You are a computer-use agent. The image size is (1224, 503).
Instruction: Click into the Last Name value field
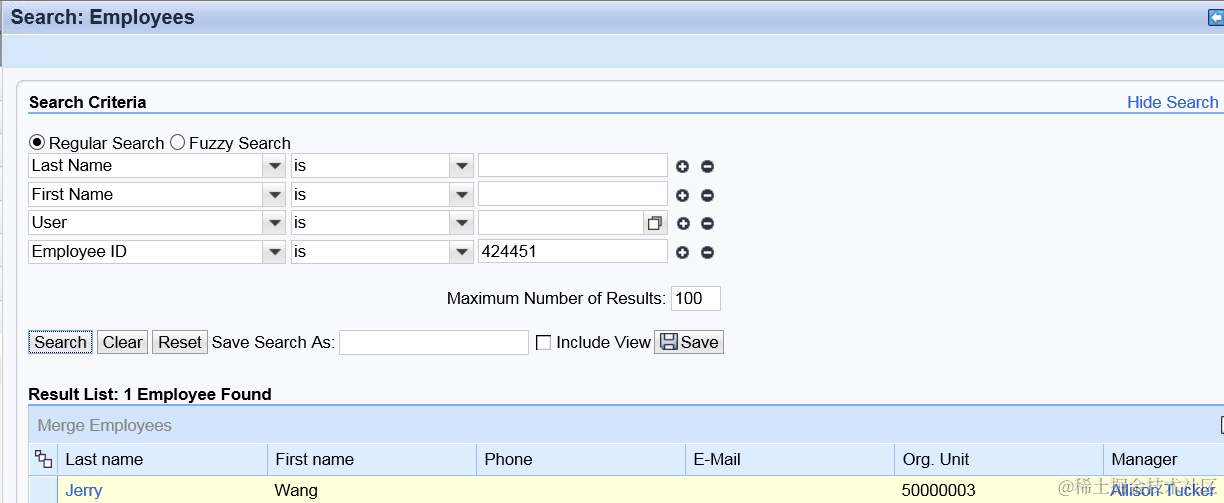[x=573, y=166]
